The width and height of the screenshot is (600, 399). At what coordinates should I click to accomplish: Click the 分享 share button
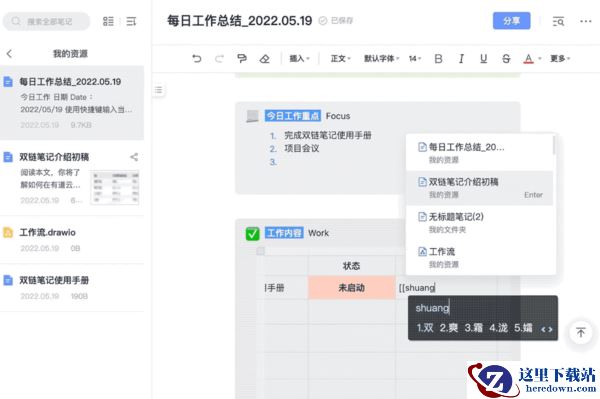point(512,21)
